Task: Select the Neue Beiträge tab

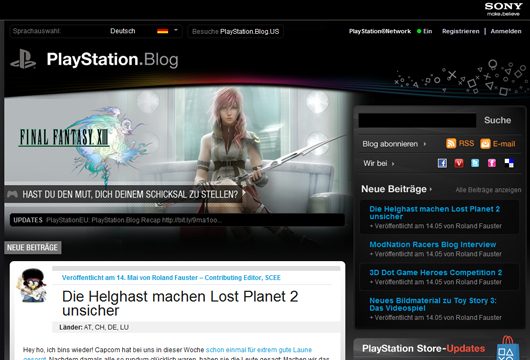Action: [32, 247]
